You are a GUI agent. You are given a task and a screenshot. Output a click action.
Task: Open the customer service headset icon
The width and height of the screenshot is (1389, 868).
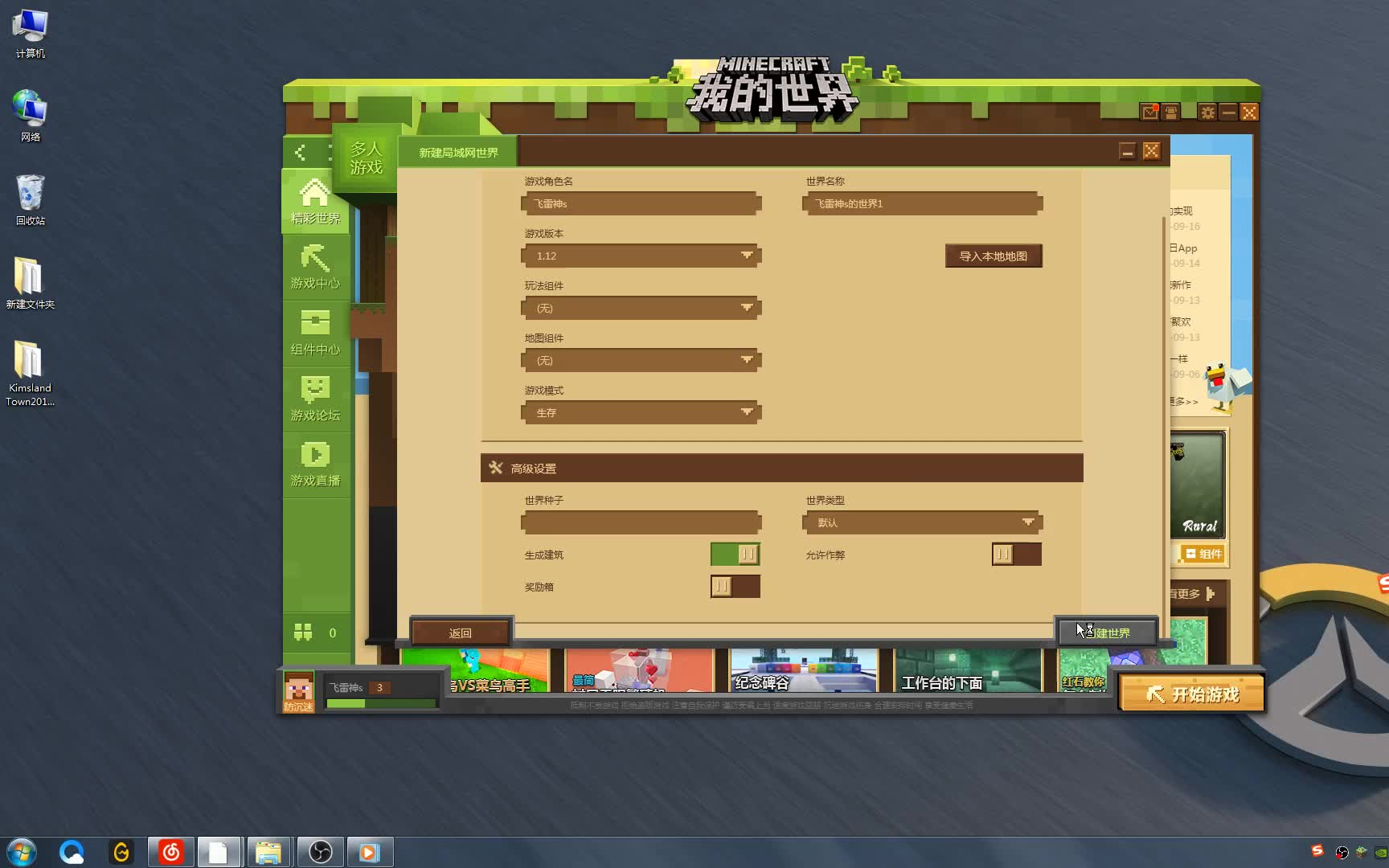[1170, 113]
